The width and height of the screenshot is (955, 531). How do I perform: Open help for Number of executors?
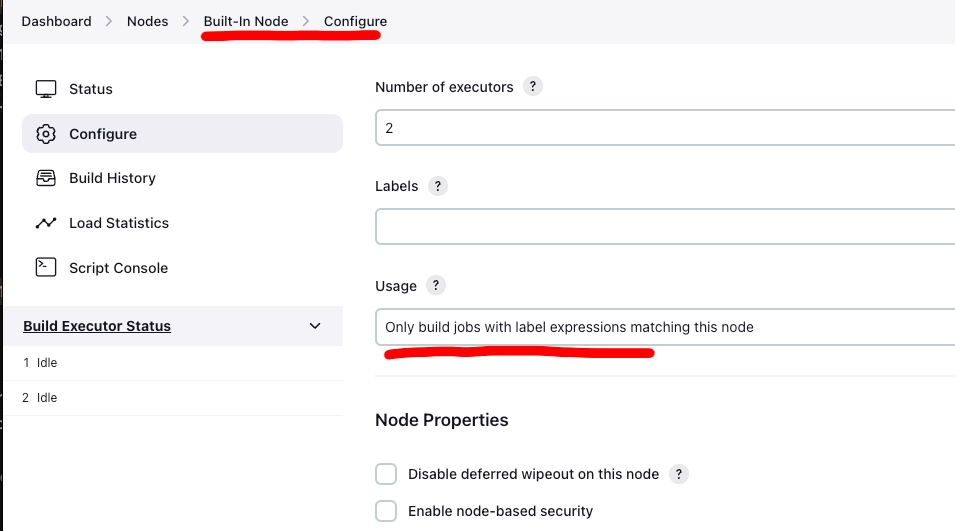pyautogui.click(x=533, y=87)
